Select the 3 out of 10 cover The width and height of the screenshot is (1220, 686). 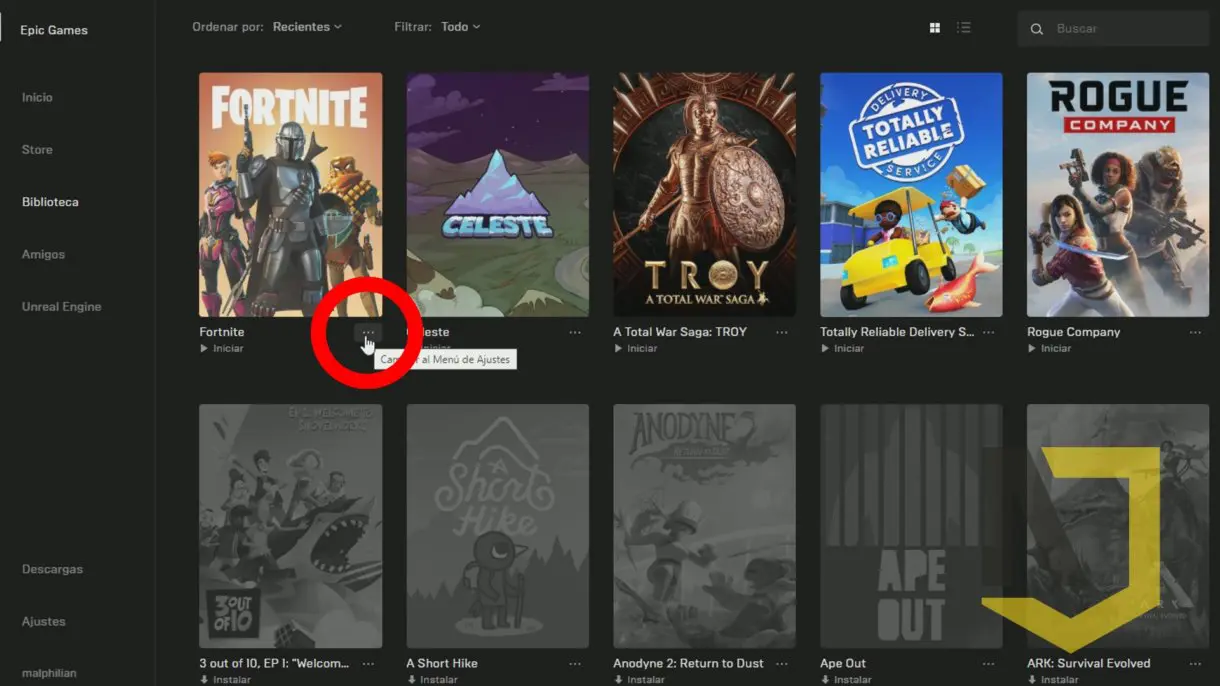(x=290, y=526)
